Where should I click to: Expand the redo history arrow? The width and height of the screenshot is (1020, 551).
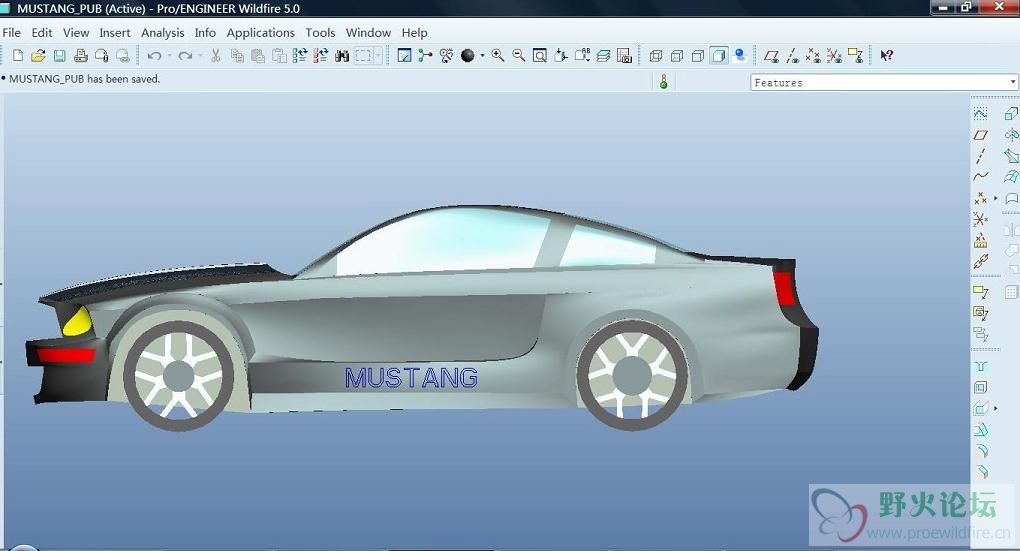point(200,56)
